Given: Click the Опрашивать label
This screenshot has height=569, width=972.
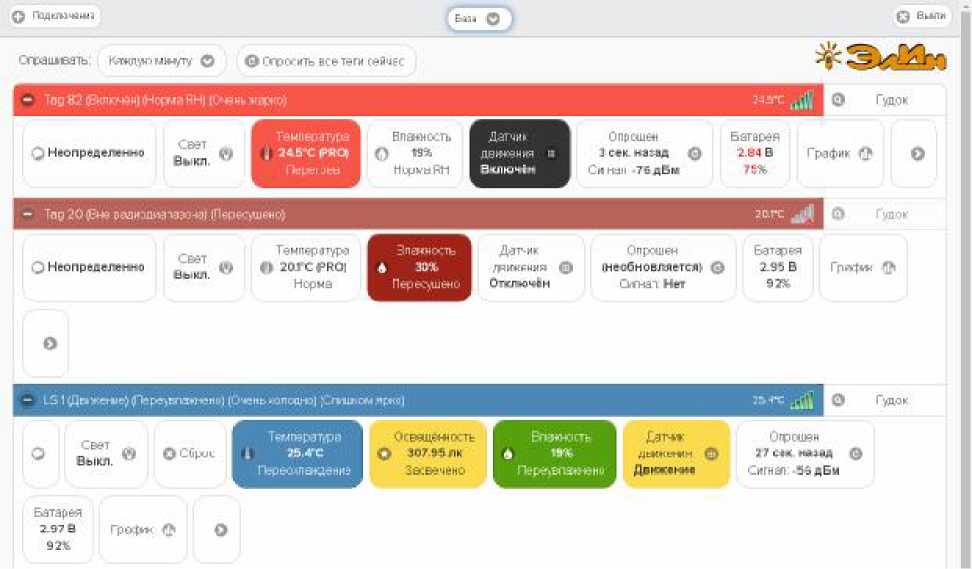Looking at the screenshot, I should point(55,61).
